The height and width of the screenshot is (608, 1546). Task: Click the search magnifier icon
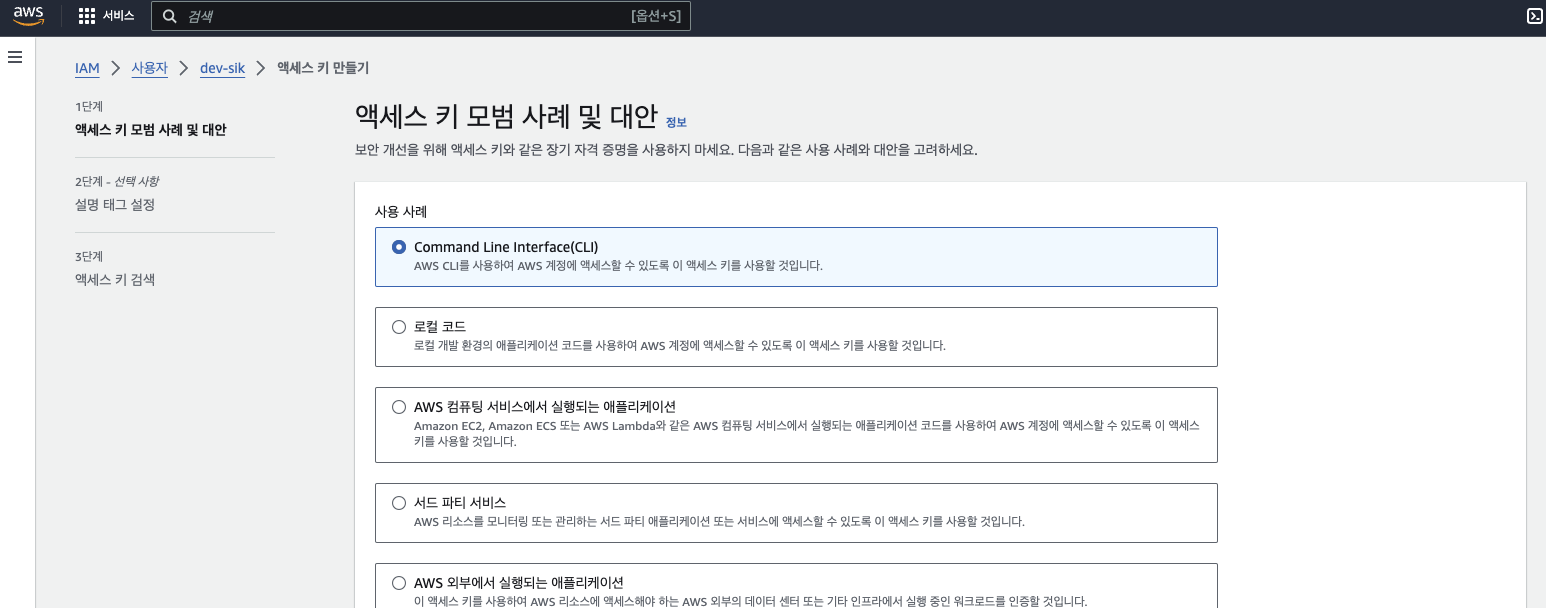pos(170,16)
